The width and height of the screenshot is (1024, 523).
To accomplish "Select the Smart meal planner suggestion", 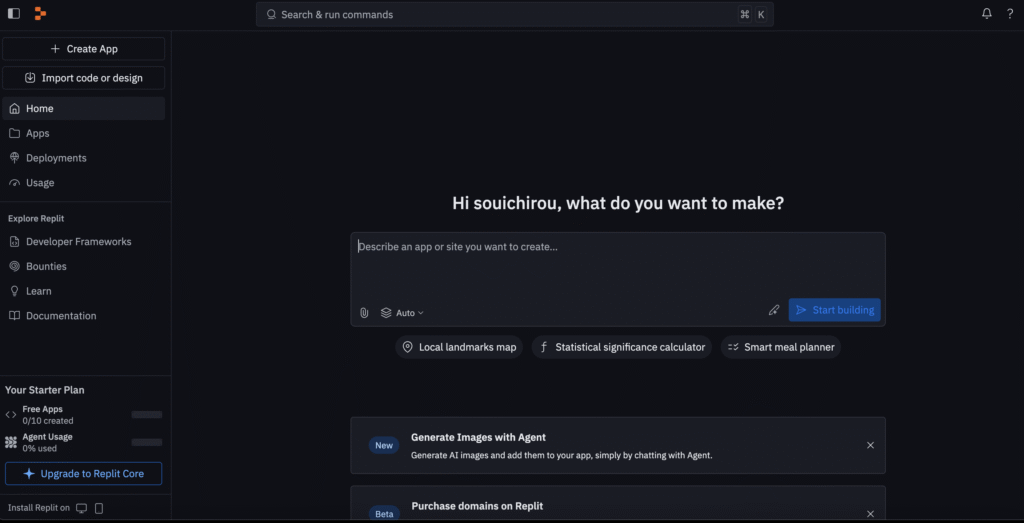I will click(780, 347).
